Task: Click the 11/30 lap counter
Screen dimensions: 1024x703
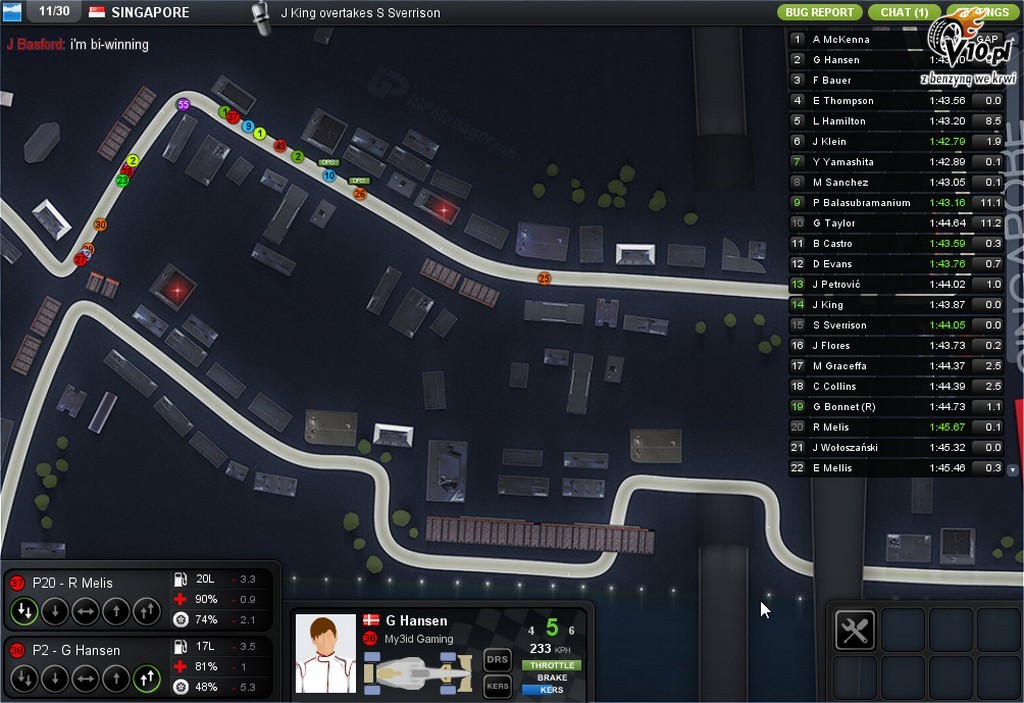Action: 54,11
